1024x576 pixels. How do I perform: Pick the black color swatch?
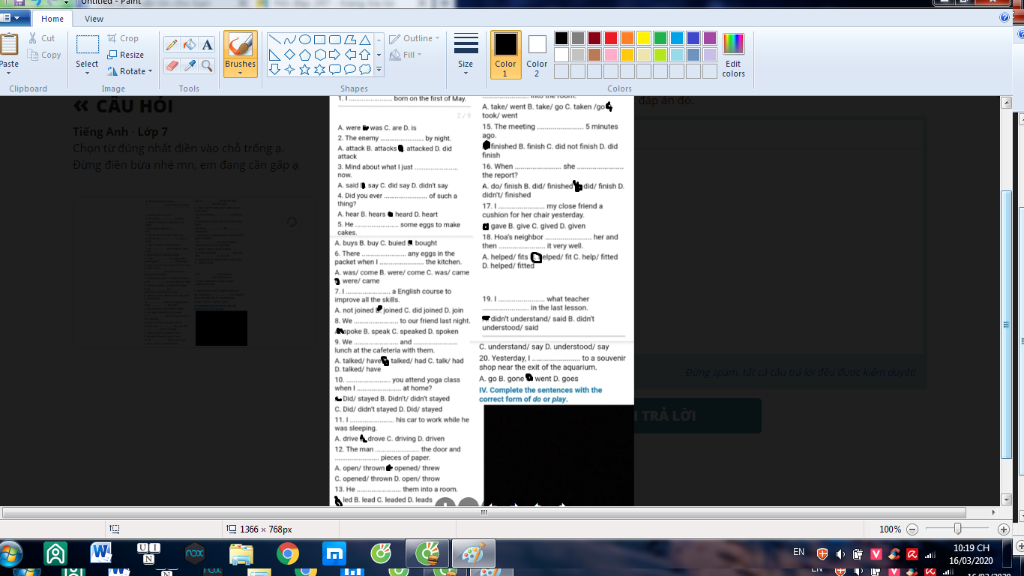tap(561, 39)
